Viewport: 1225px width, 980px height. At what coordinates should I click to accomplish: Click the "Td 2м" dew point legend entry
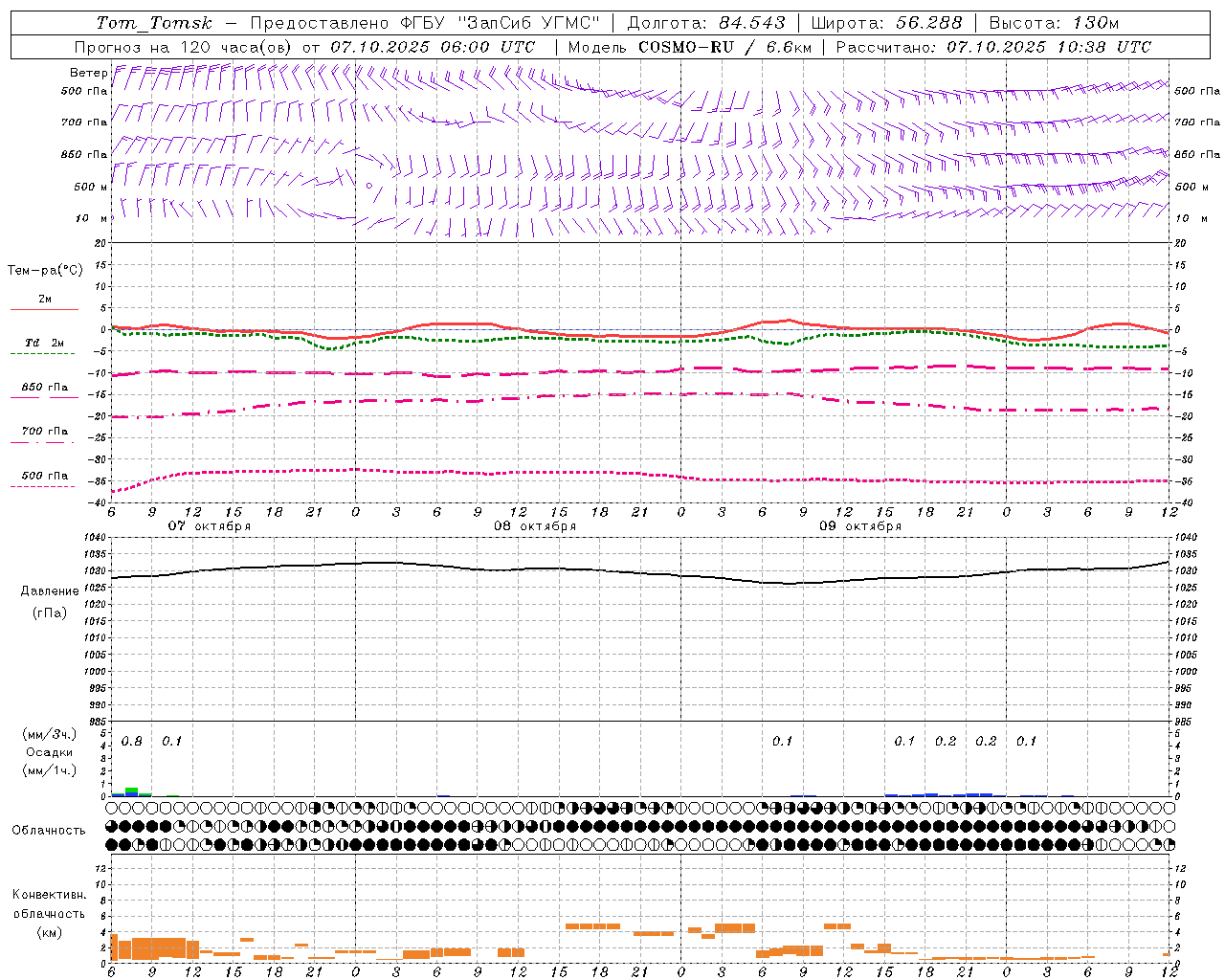pyautogui.click(x=45, y=343)
